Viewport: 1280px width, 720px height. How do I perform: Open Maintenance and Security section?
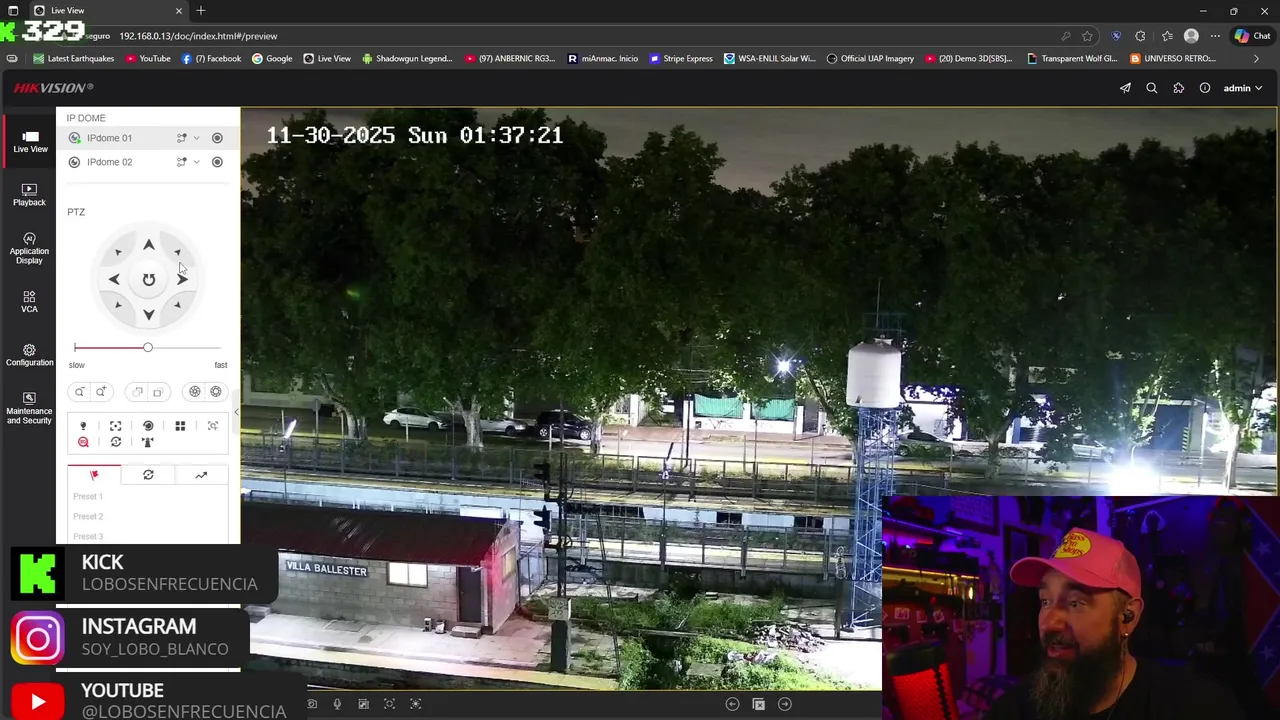pyautogui.click(x=29, y=408)
